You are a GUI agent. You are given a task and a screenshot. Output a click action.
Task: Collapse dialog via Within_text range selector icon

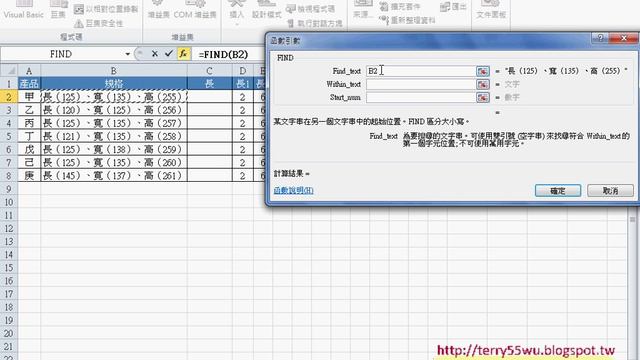(x=482, y=84)
